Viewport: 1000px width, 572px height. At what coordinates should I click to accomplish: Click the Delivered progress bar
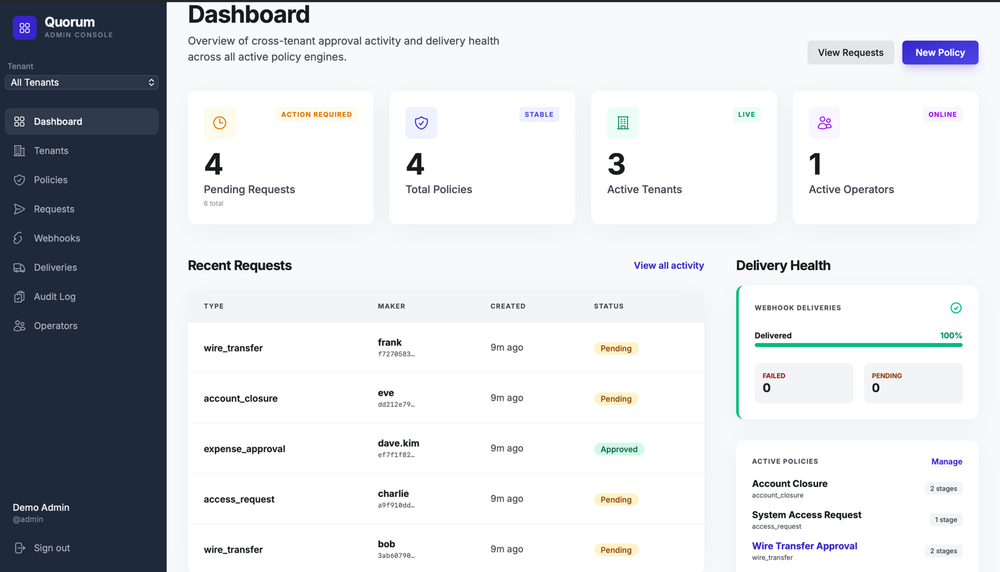coord(858,345)
